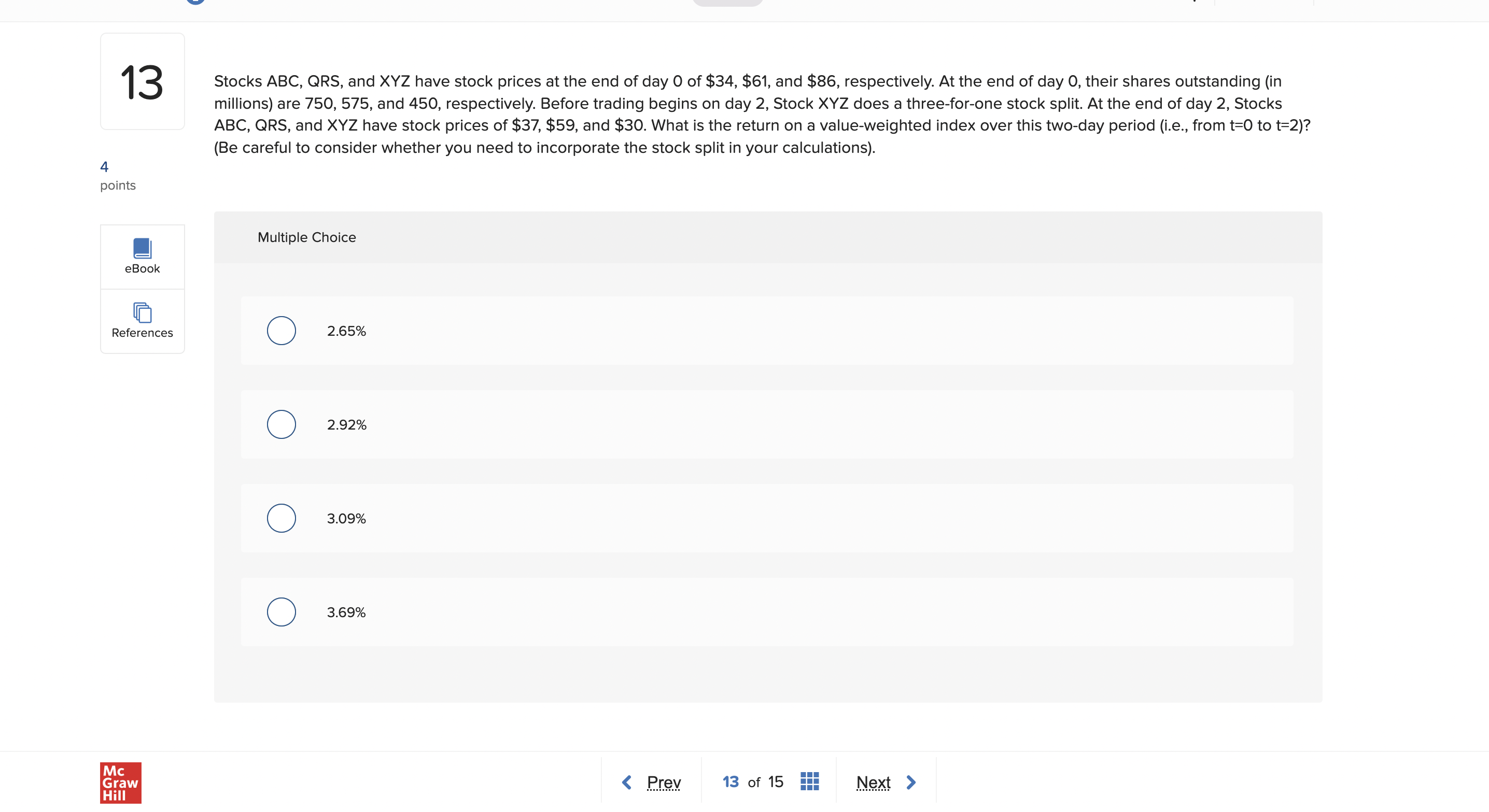Go to the Prev question
The width and height of the screenshot is (1489, 812).
pos(664,781)
